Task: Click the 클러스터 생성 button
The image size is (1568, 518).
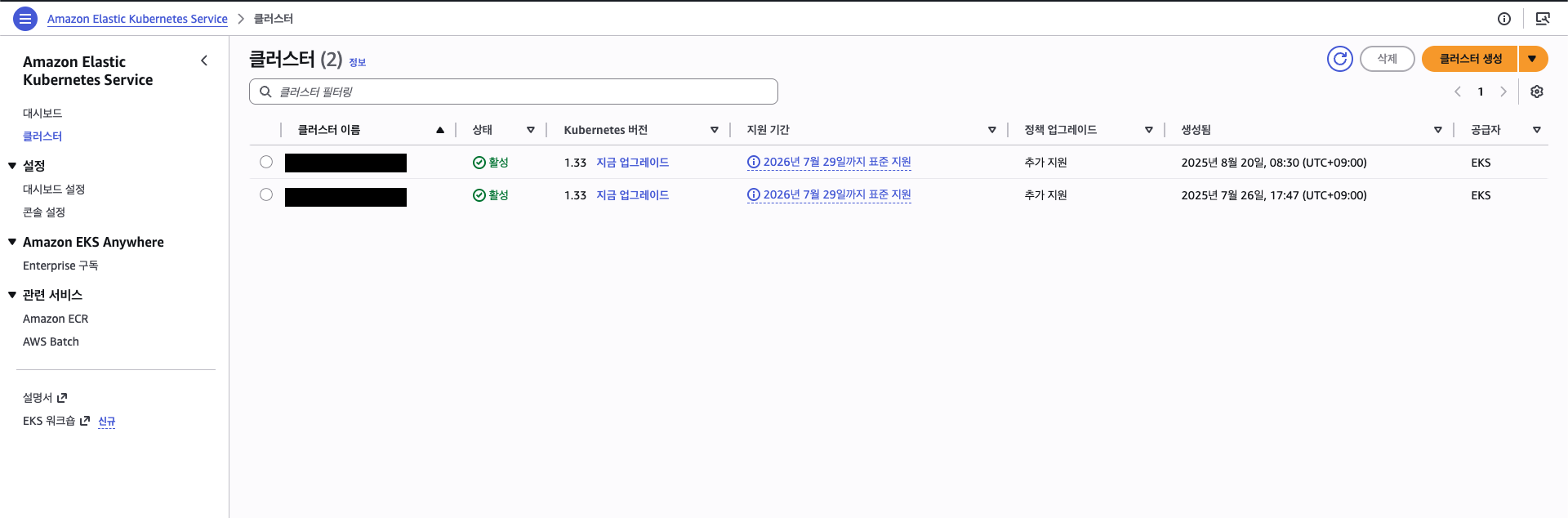Action: 1470,59
